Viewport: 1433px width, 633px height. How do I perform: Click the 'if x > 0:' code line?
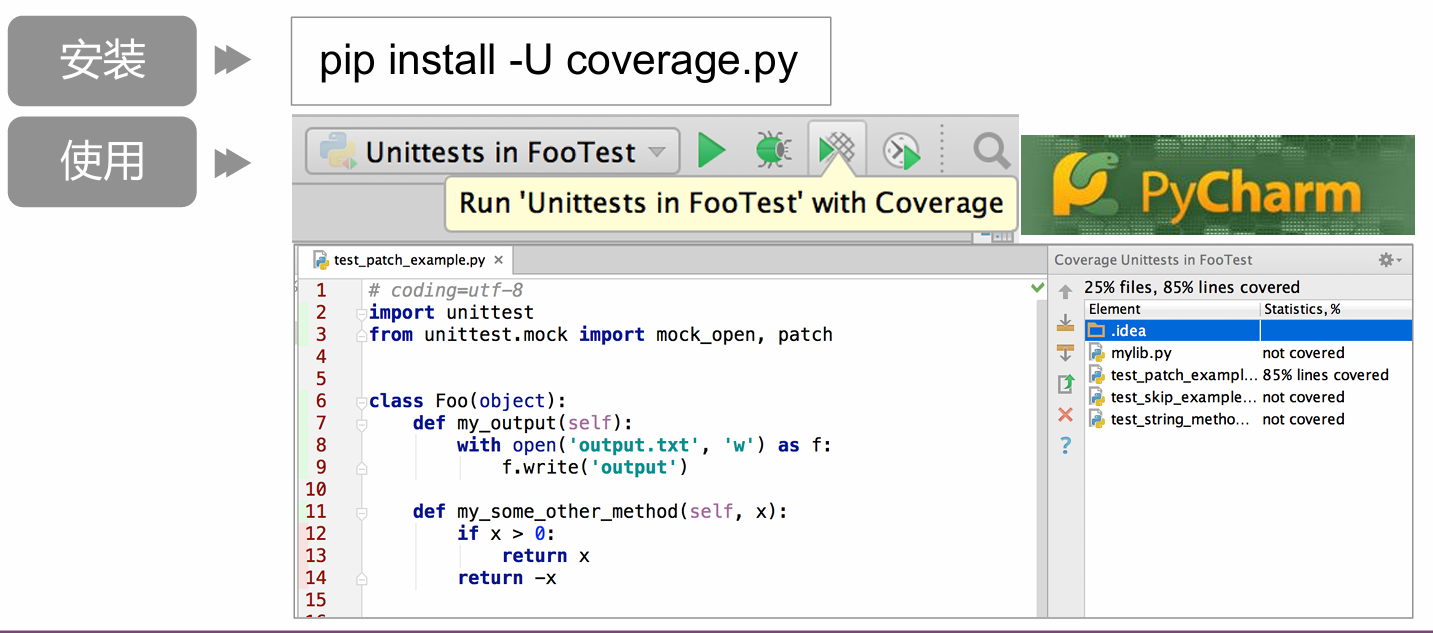[x=506, y=534]
